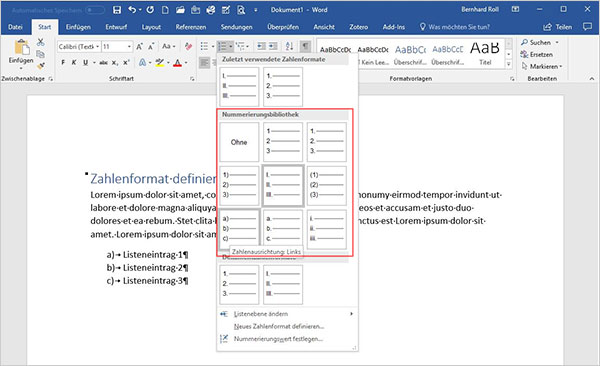Open the Markieren dropdown
Screen dimensions: 600x366
tap(542, 66)
